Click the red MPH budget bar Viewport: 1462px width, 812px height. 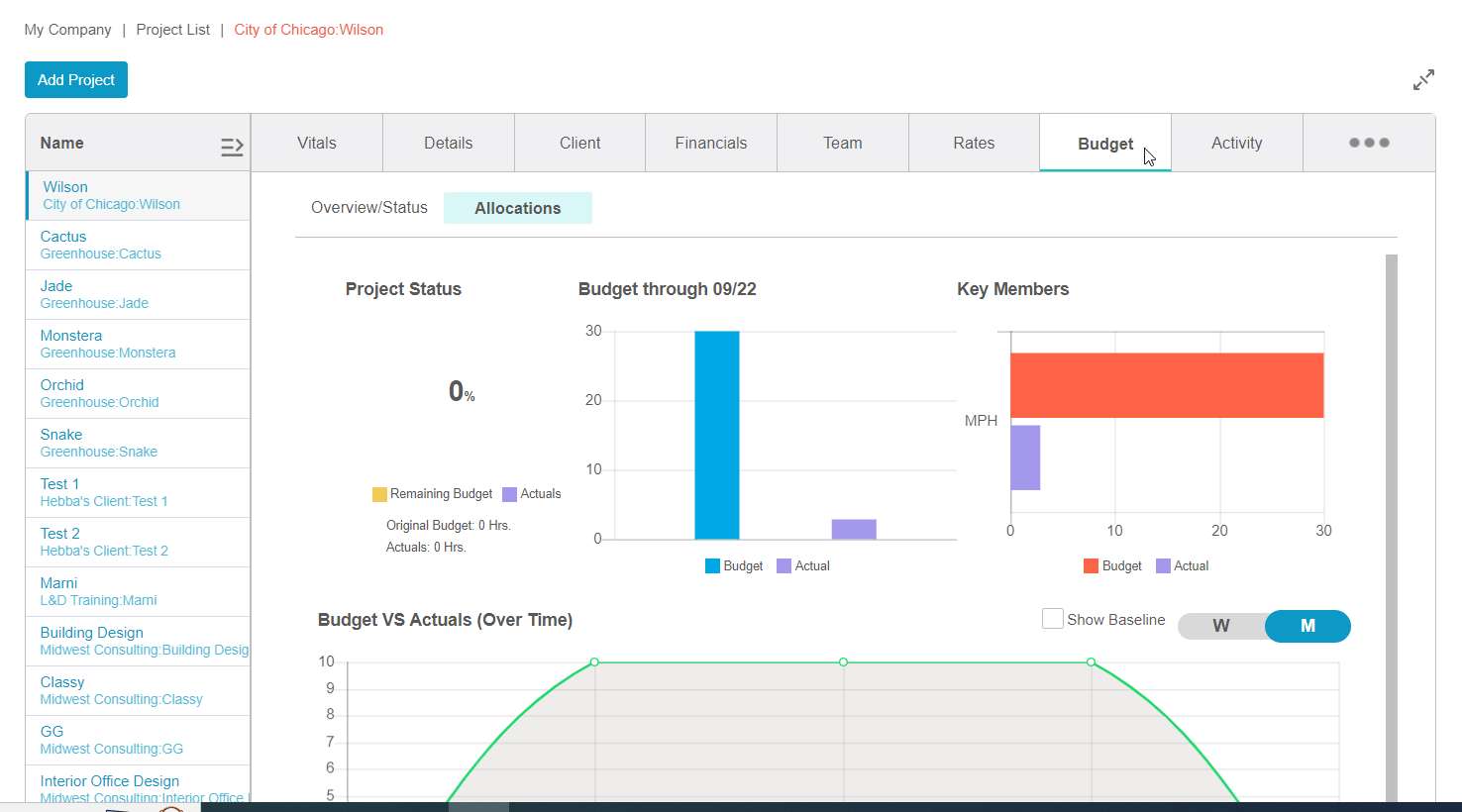(1167, 385)
